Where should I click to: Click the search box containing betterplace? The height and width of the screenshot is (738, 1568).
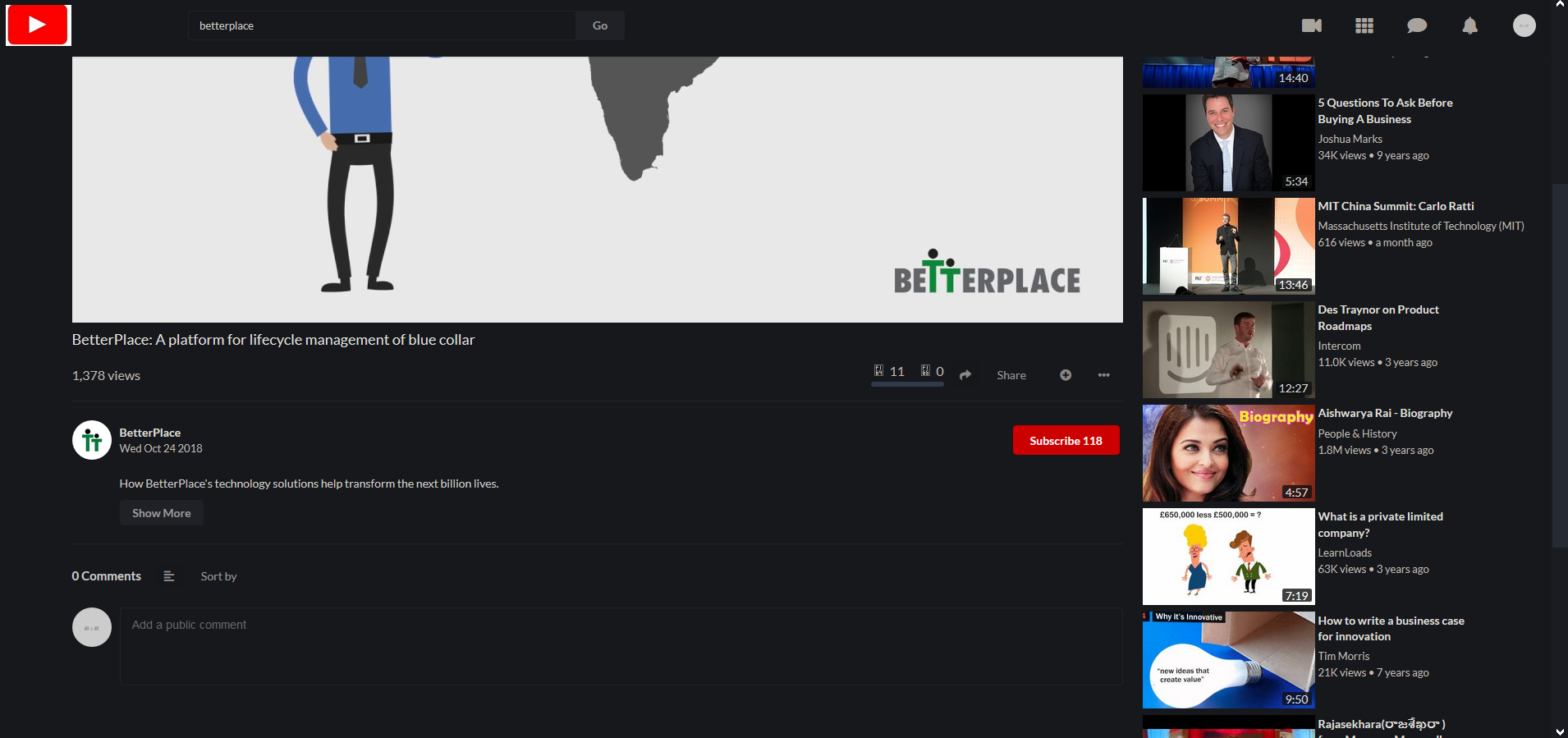click(382, 25)
